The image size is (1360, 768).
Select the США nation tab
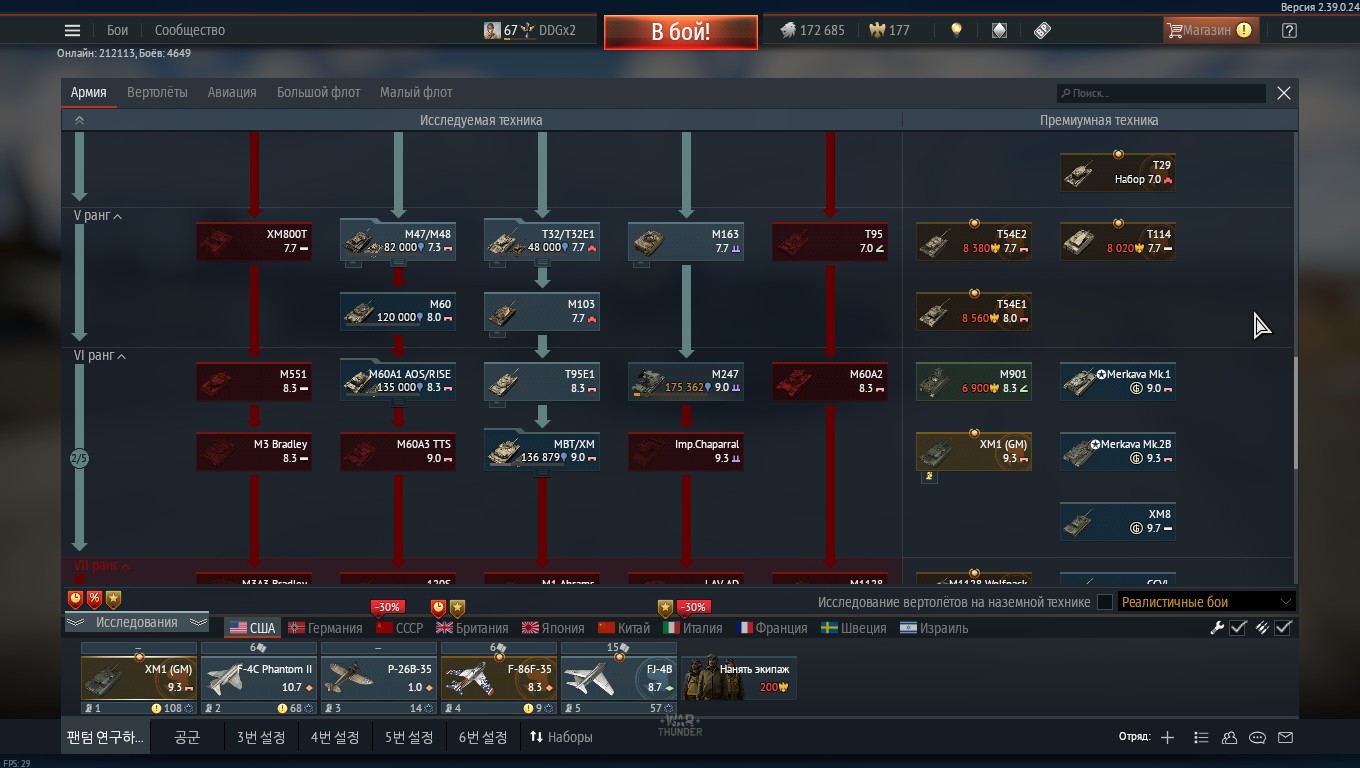coord(252,628)
